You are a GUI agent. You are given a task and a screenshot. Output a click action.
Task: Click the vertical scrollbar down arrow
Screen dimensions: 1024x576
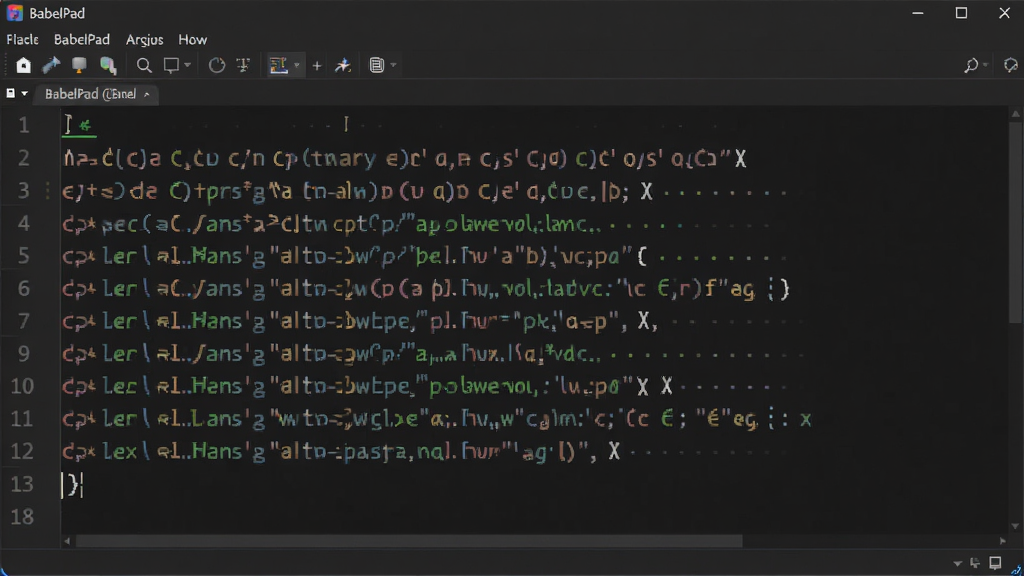click(x=1016, y=526)
